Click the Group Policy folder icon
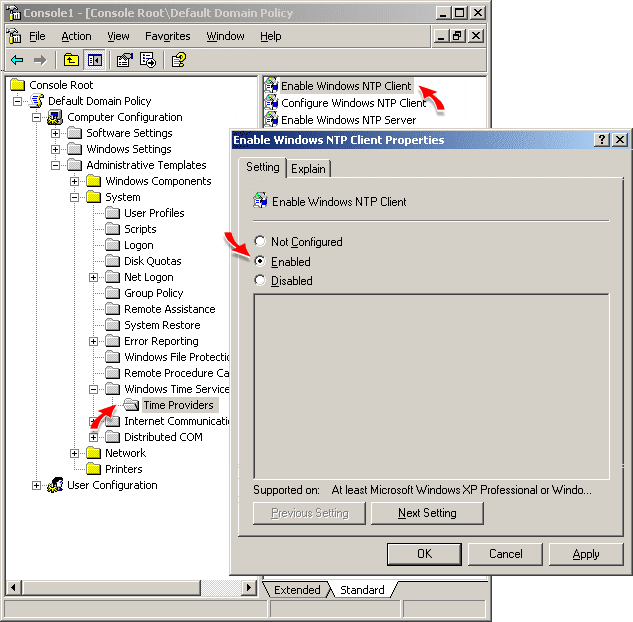The image size is (633, 622). click(x=113, y=293)
